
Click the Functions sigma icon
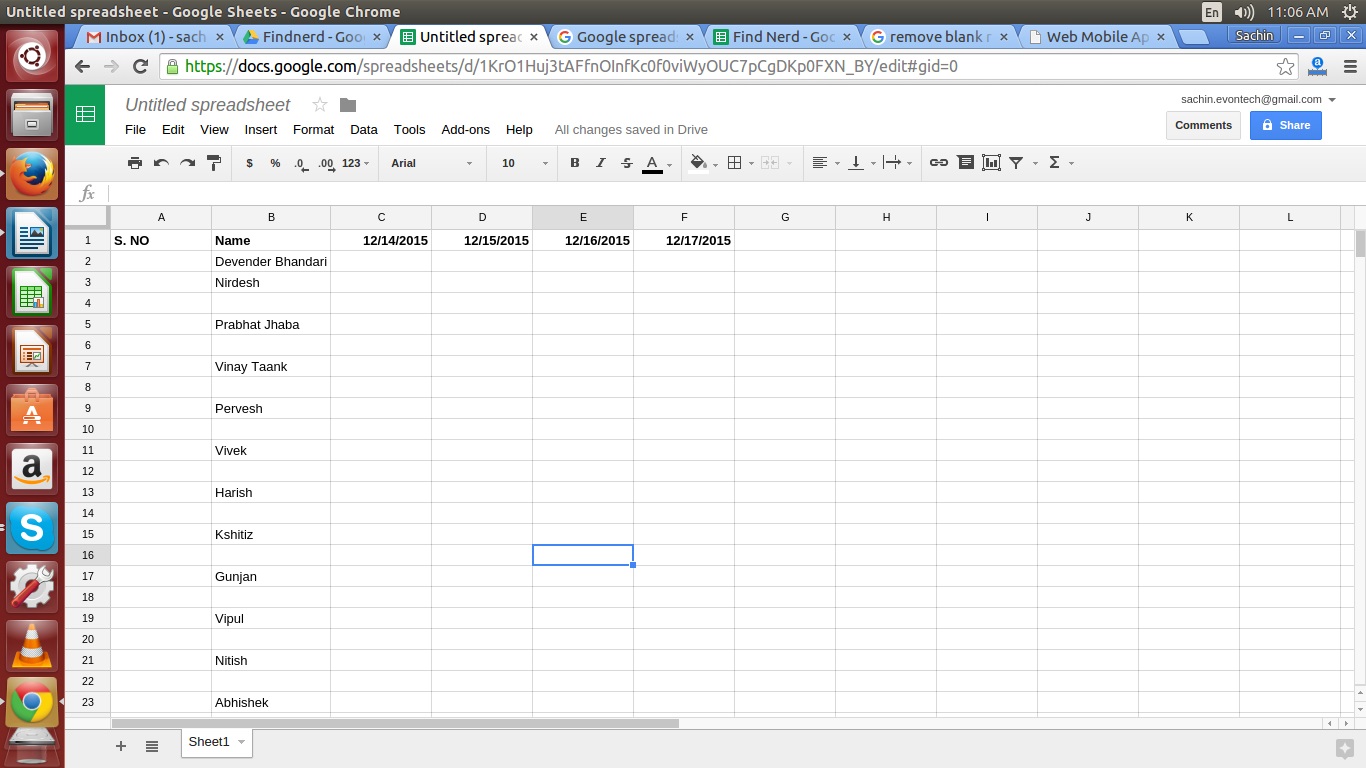(x=1053, y=163)
